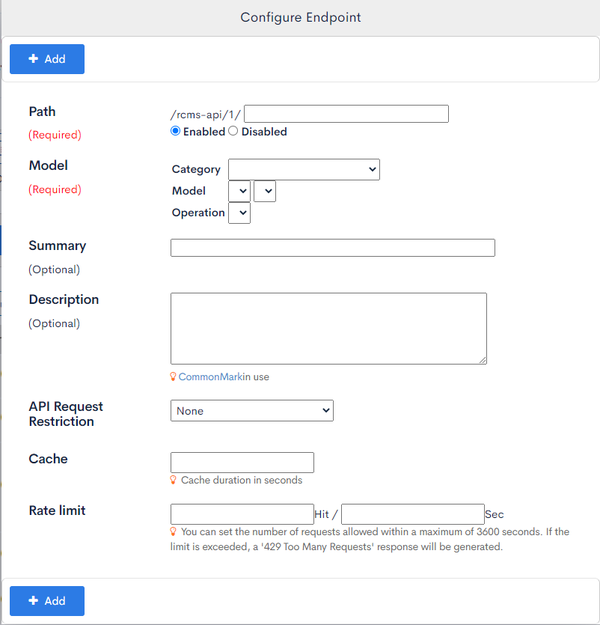Focus the Path input field
This screenshot has height=625, width=600.
(346, 114)
